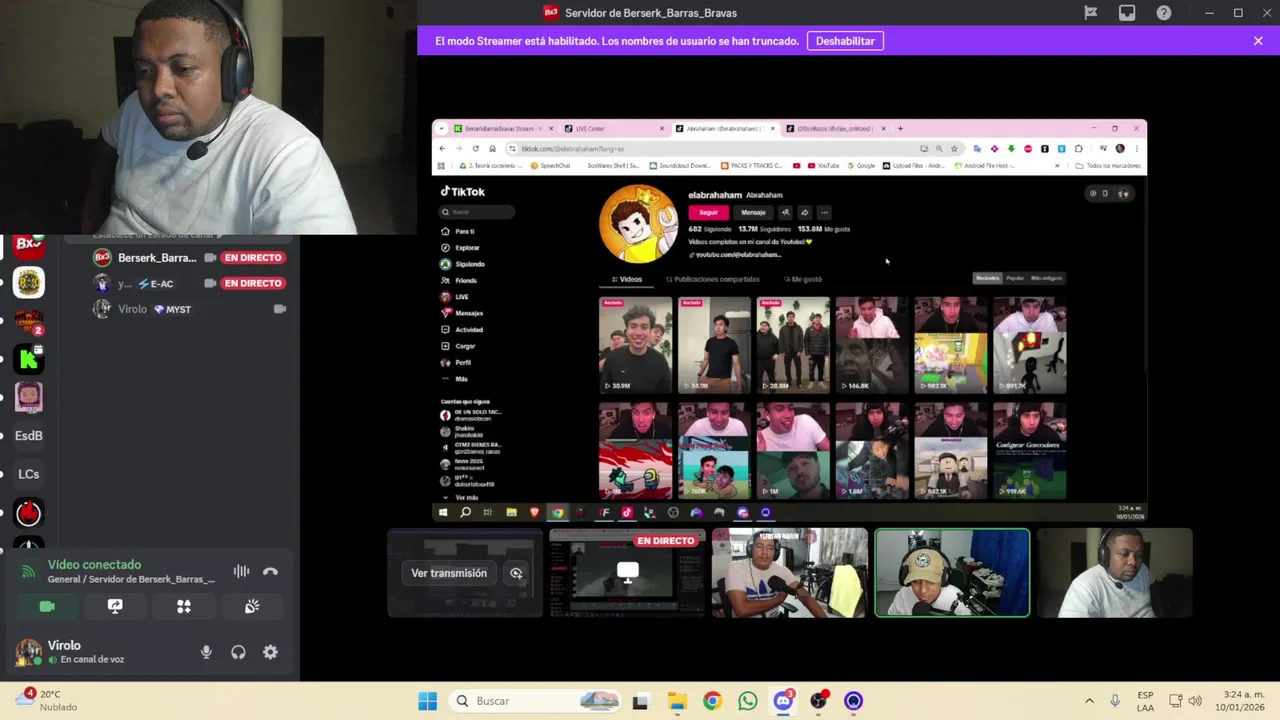Open the pixel-face avatar server icon
The width and height of the screenshot is (1280, 720).
point(29,397)
